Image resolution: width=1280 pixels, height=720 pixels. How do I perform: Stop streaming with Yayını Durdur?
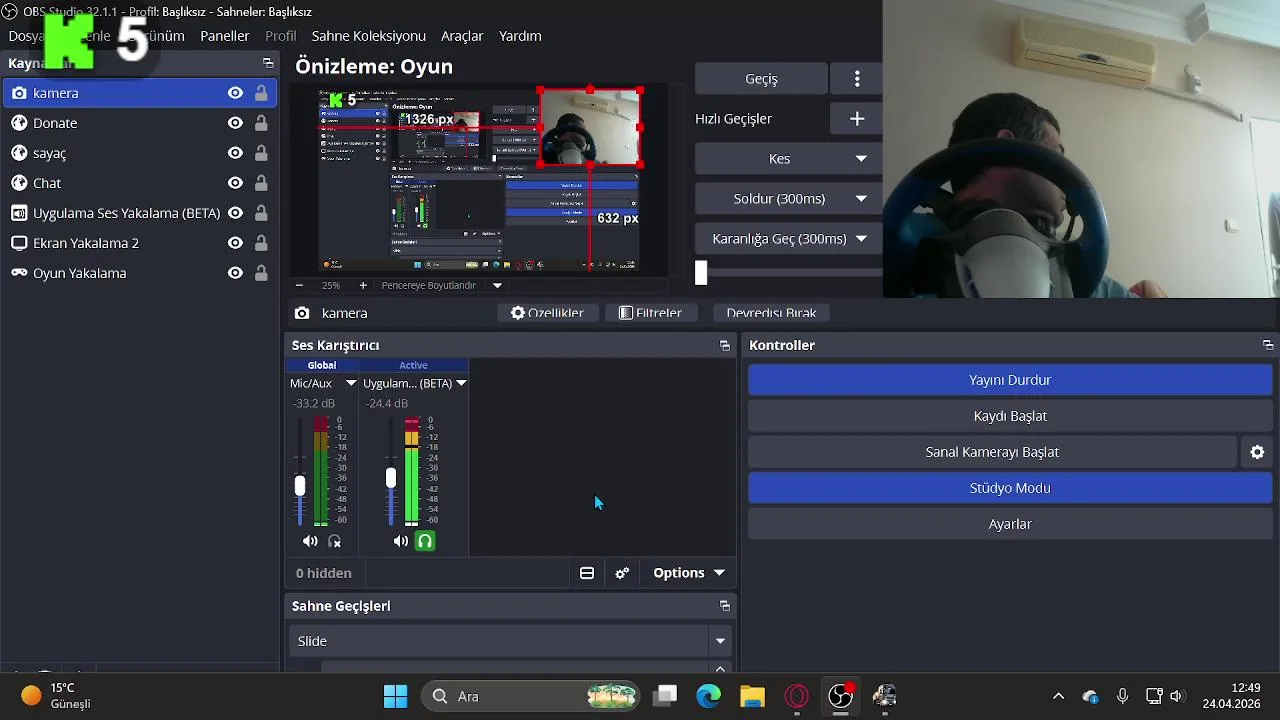pyautogui.click(x=1010, y=380)
